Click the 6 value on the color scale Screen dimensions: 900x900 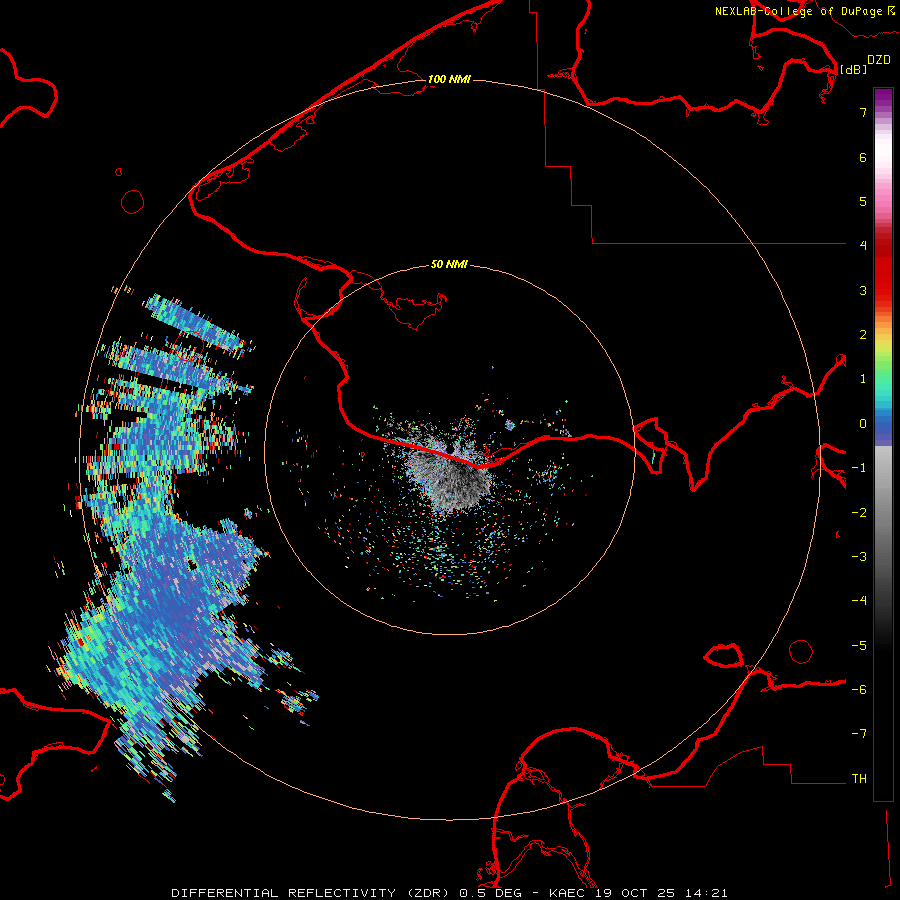[863, 157]
